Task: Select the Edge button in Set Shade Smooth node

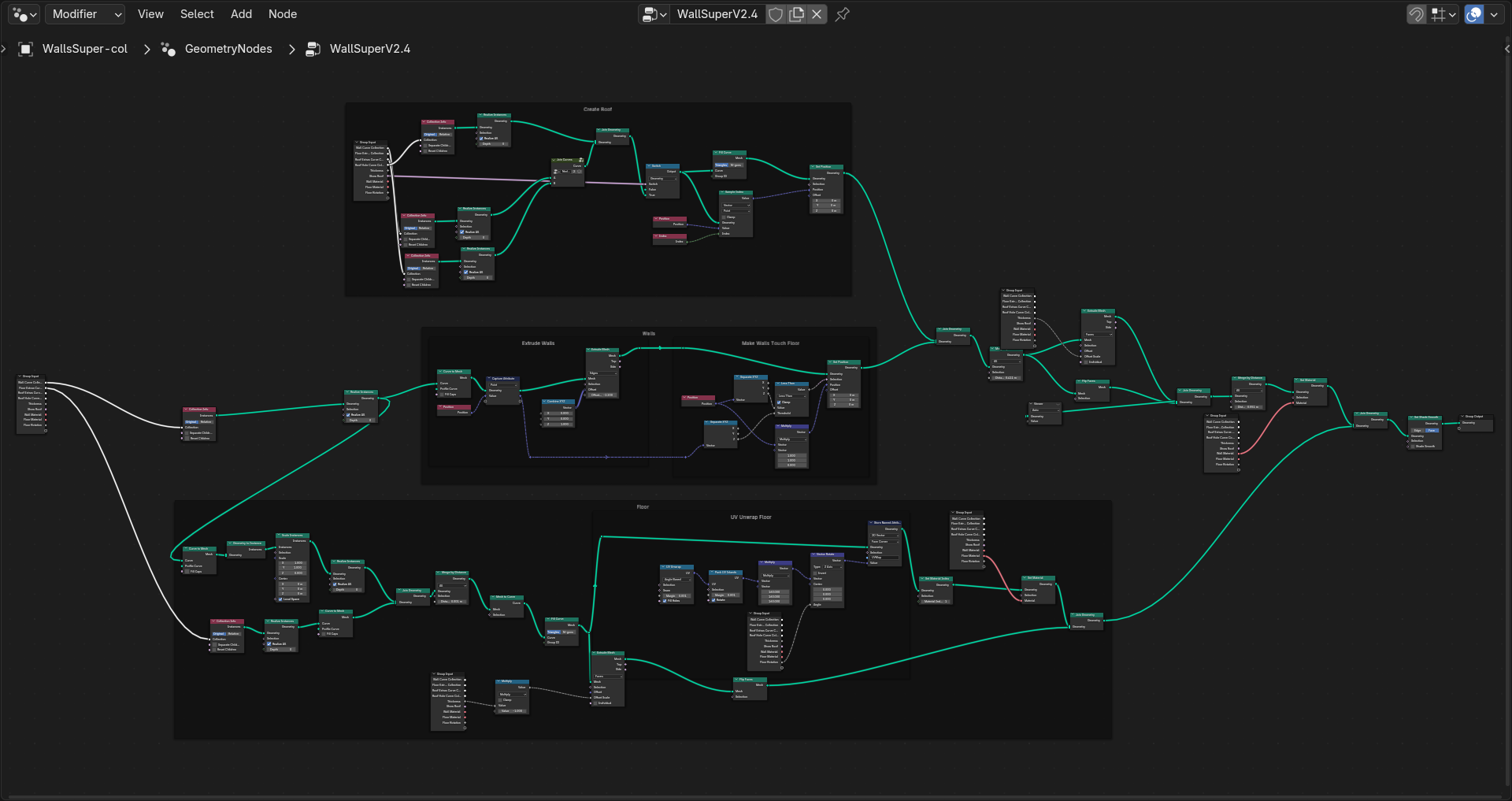Action: point(1417,430)
